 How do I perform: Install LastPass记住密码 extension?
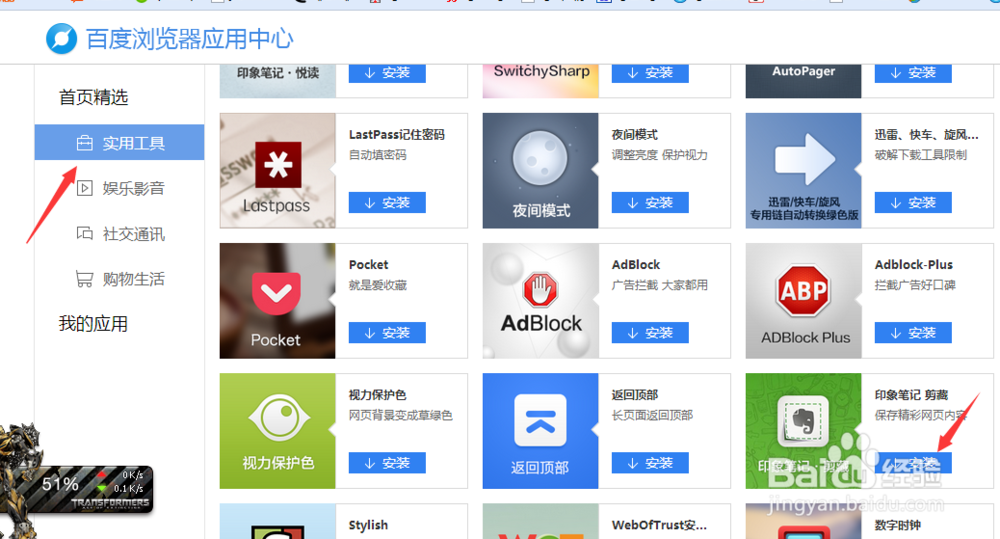coord(387,202)
